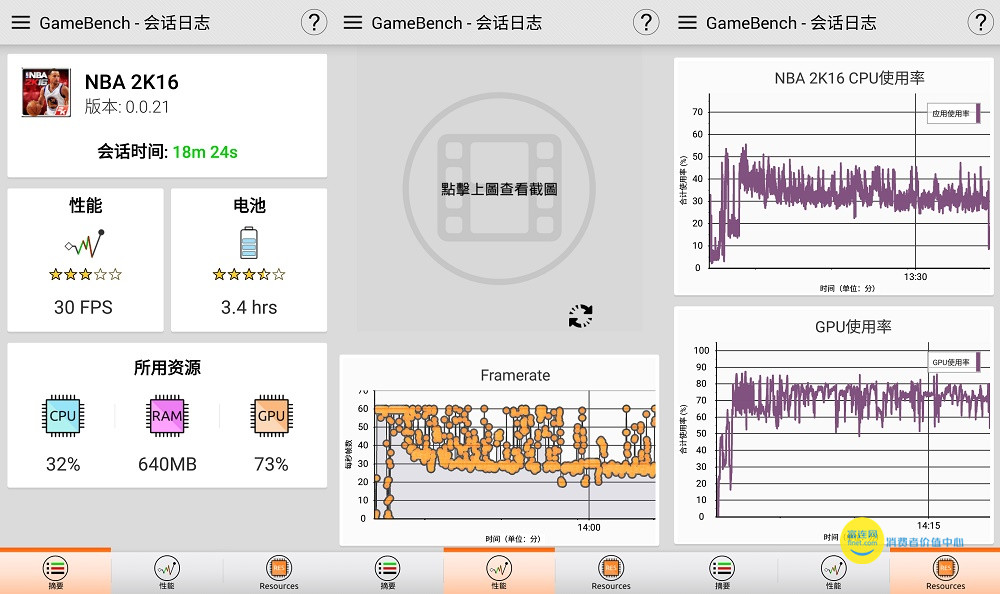The height and width of the screenshot is (594, 1000).
Task: Click help question mark in right panel
Action: (x=980, y=22)
